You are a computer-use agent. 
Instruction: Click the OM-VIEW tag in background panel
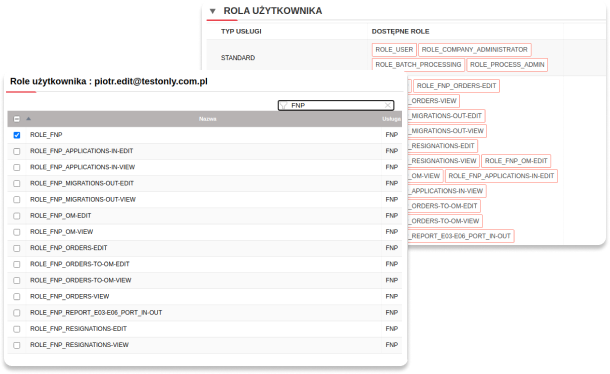tap(426, 176)
